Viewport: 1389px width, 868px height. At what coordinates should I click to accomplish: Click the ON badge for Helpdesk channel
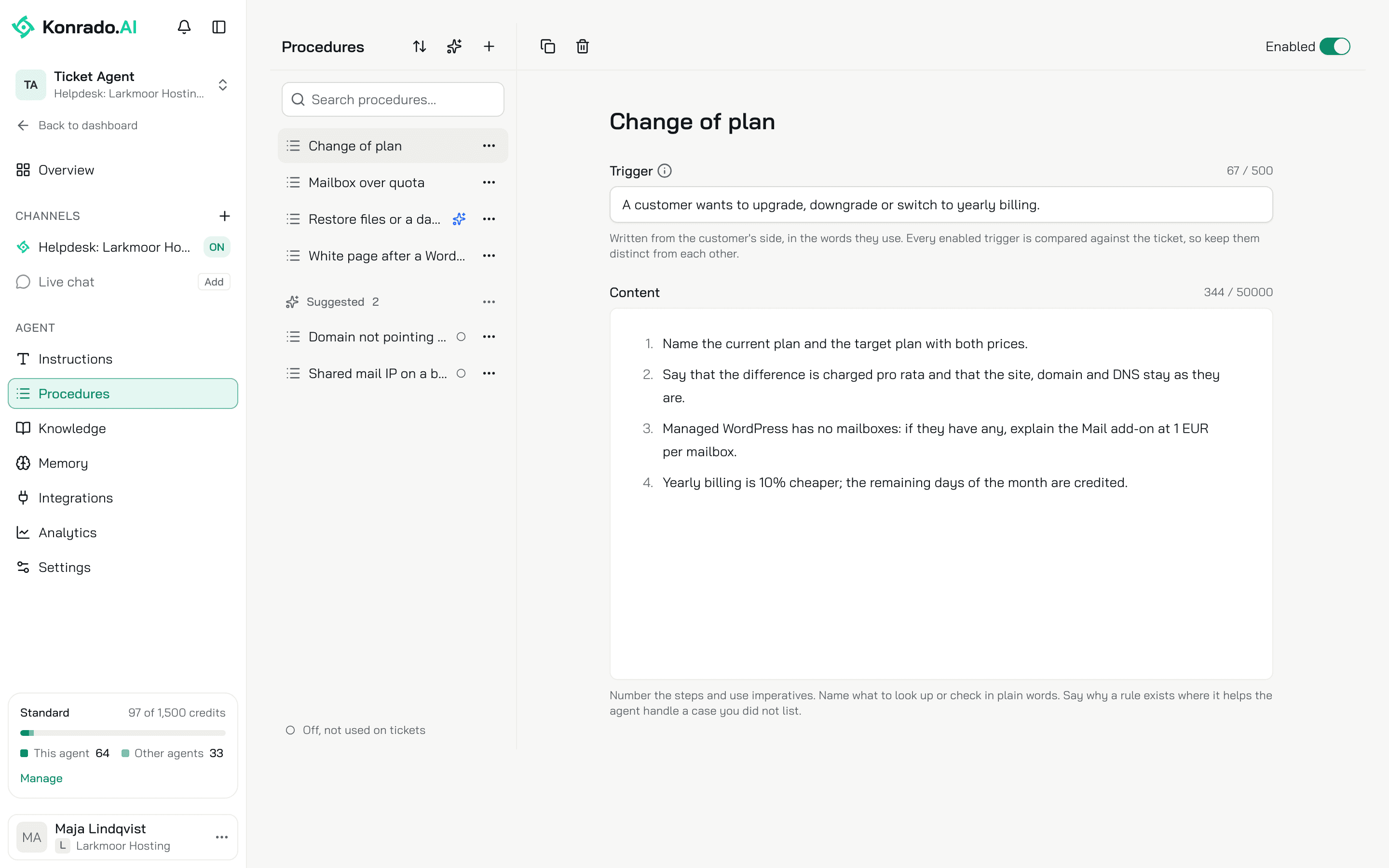tap(217, 247)
